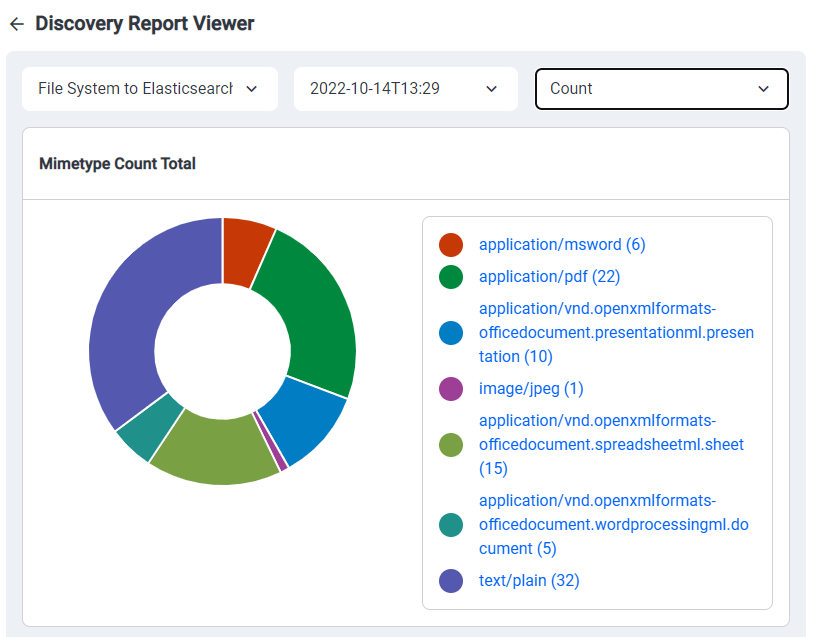Click the presentationml.presentation (10) legend link
Image resolution: width=815 pixels, height=637 pixels.
click(x=615, y=333)
